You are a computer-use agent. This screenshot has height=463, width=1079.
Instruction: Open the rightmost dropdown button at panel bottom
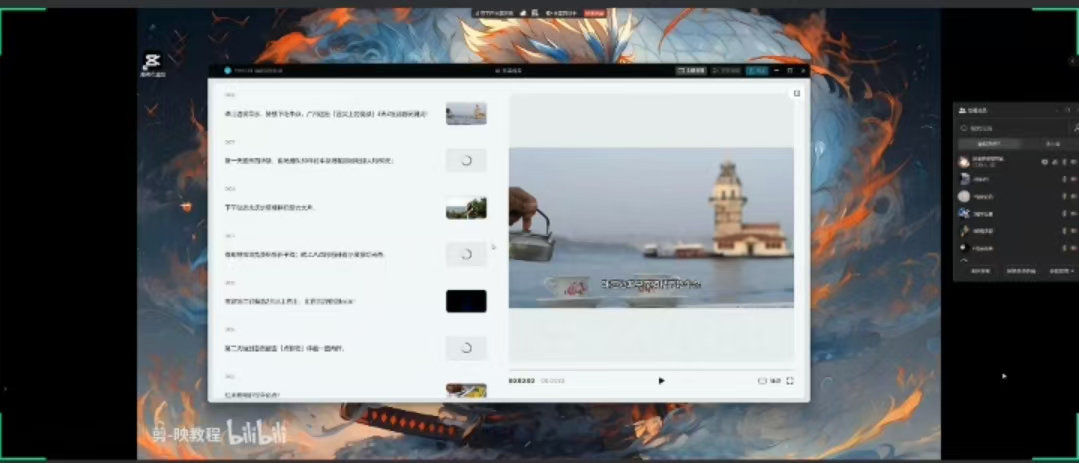[x=1059, y=271]
